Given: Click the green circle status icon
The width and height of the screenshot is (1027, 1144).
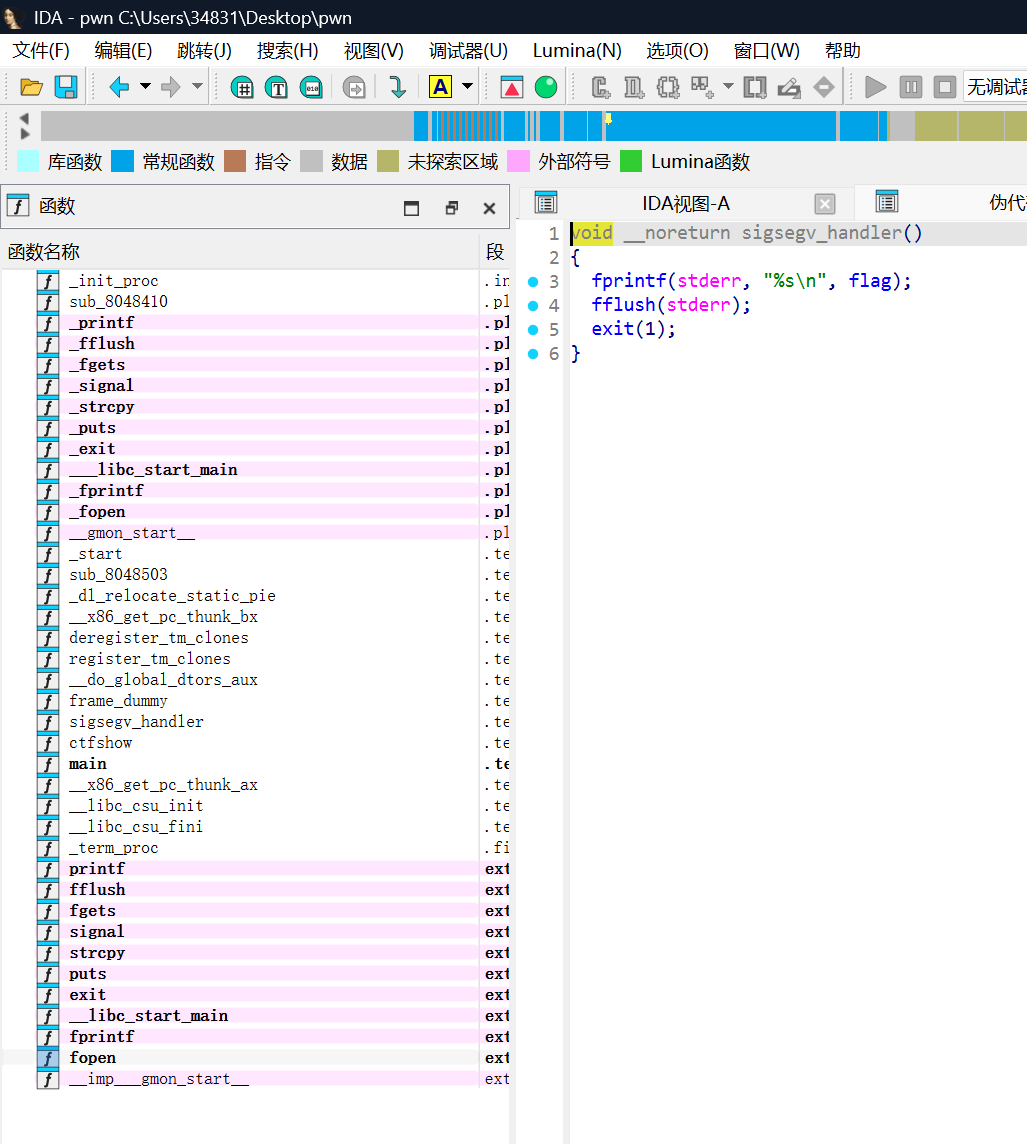Looking at the screenshot, I should [546, 88].
